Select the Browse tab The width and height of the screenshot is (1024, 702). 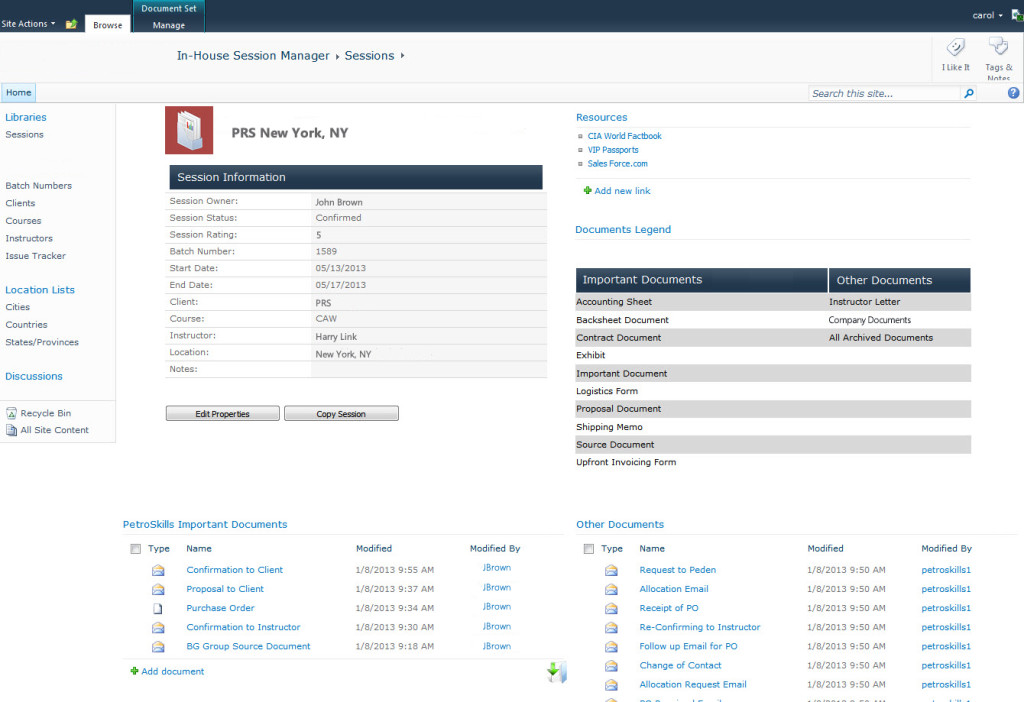(108, 25)
